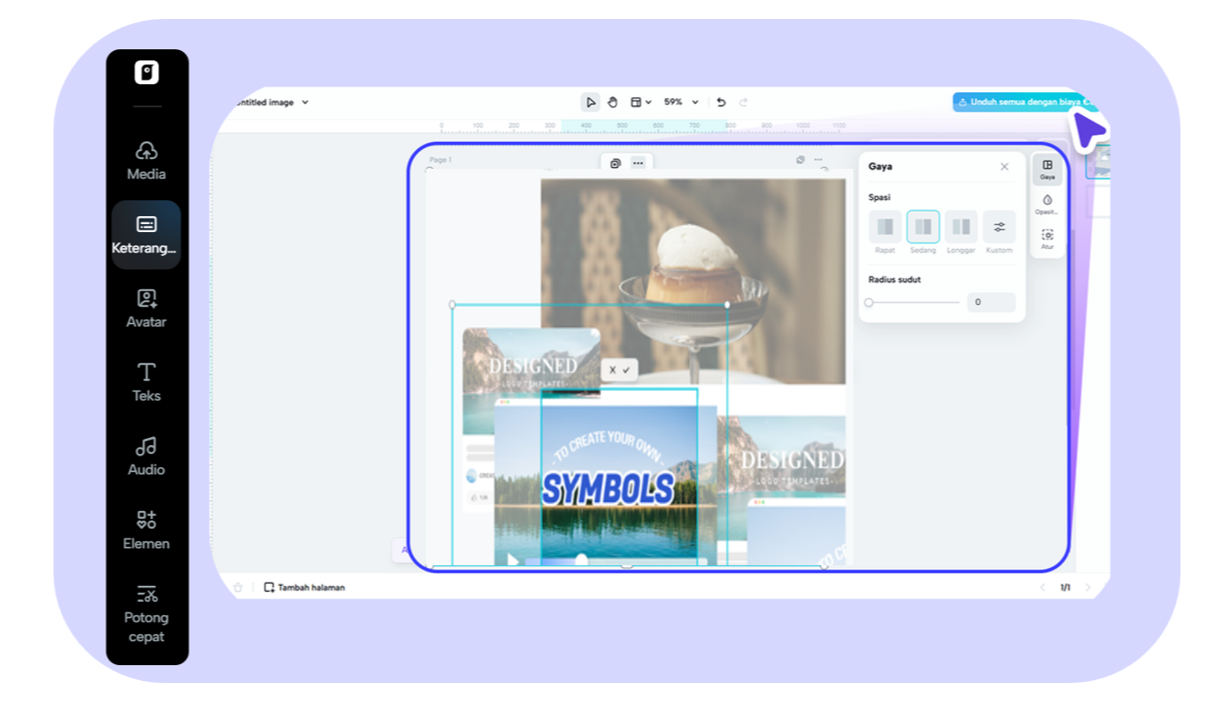The width and height of the screenshot is (1223, 704).
Task: Open the 59% zoom level dropdown
Action: (x=681, y=102)
